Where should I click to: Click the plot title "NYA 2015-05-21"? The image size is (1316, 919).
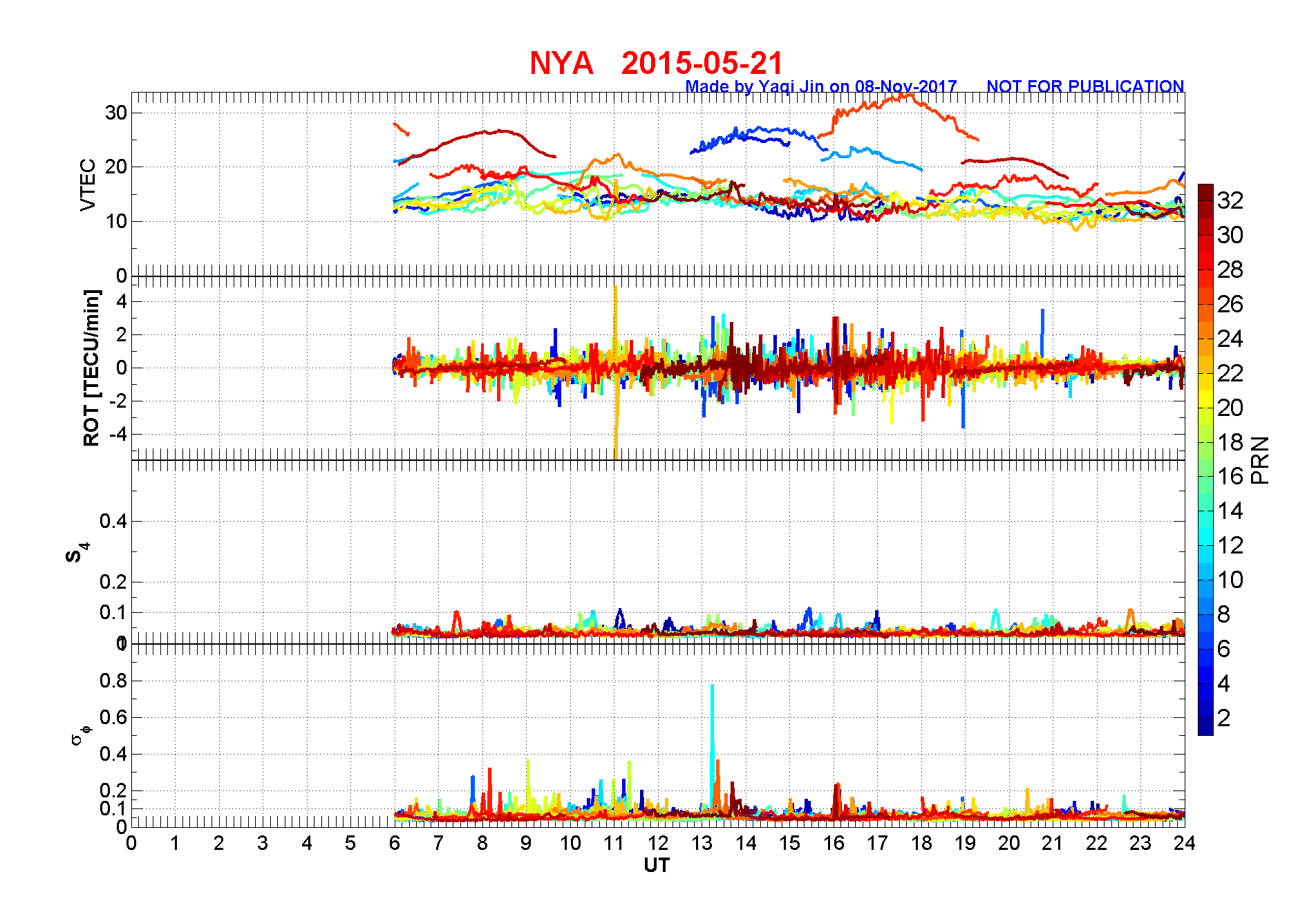[656, 64]
